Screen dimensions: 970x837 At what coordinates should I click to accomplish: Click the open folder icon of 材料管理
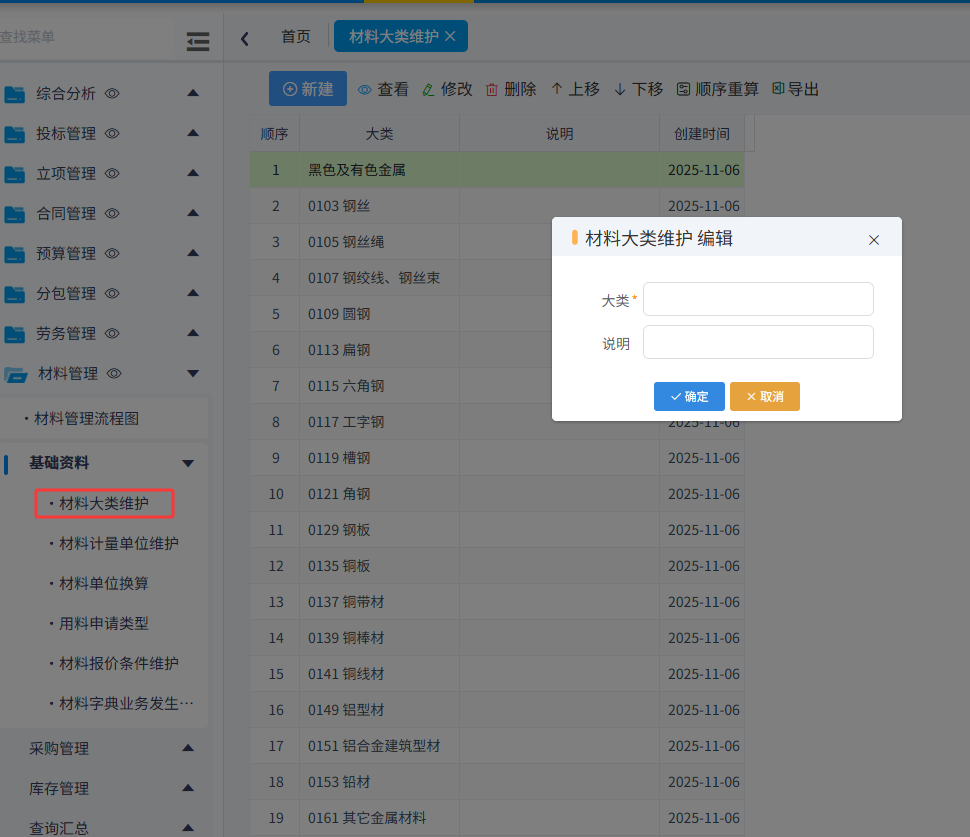coord(15,374)
